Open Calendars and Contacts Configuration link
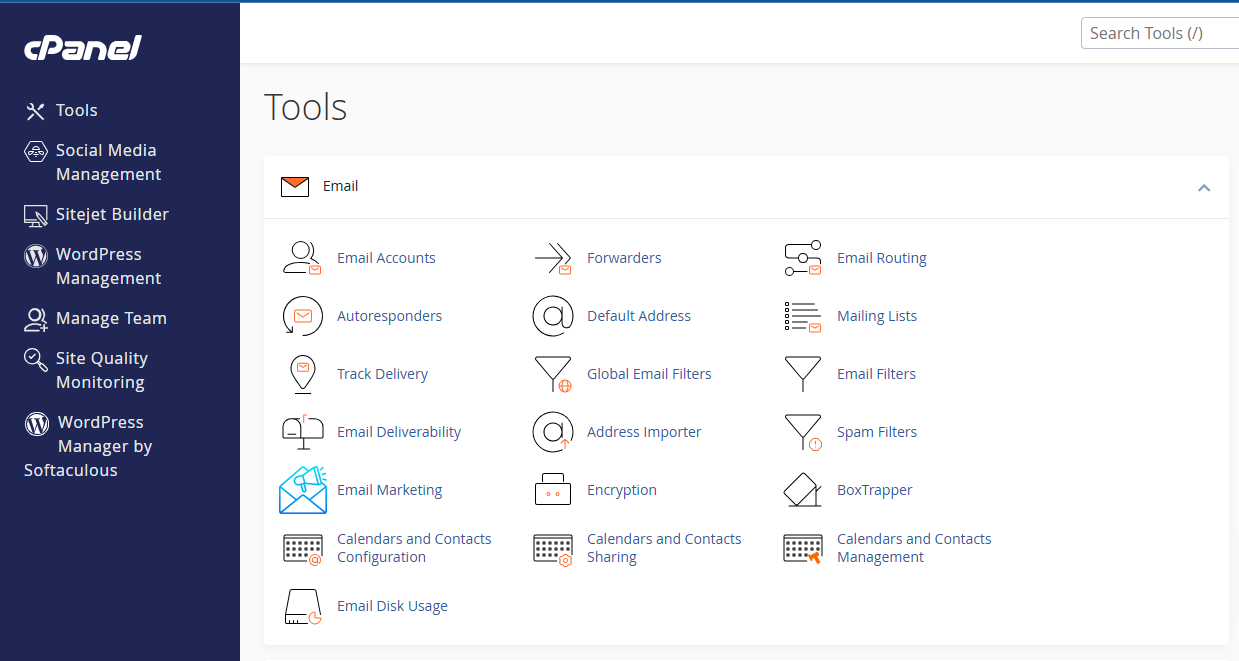Image resolution: width=1239 pixels, height=661 pixels. click(x=414, y=548)
